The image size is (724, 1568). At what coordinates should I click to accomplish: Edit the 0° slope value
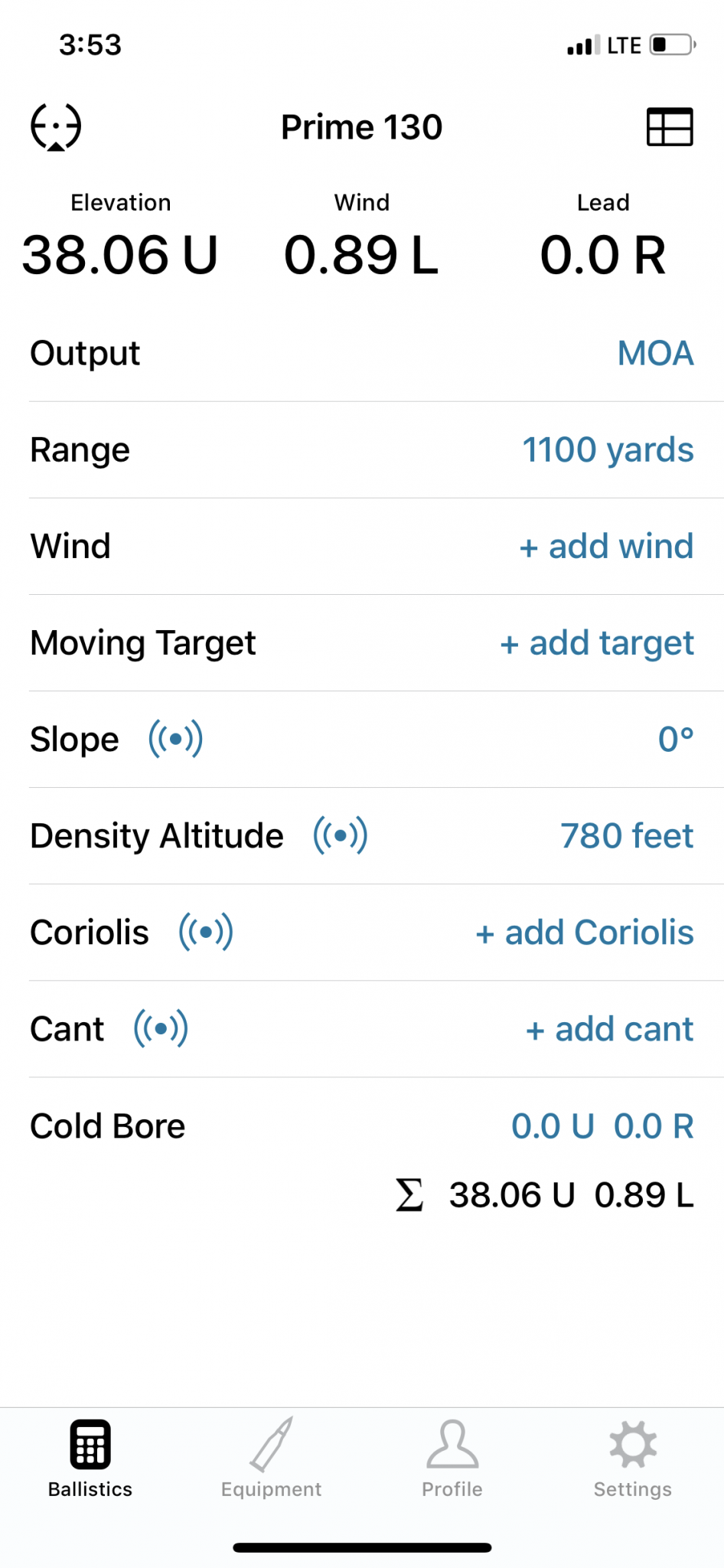coord(677,740)
